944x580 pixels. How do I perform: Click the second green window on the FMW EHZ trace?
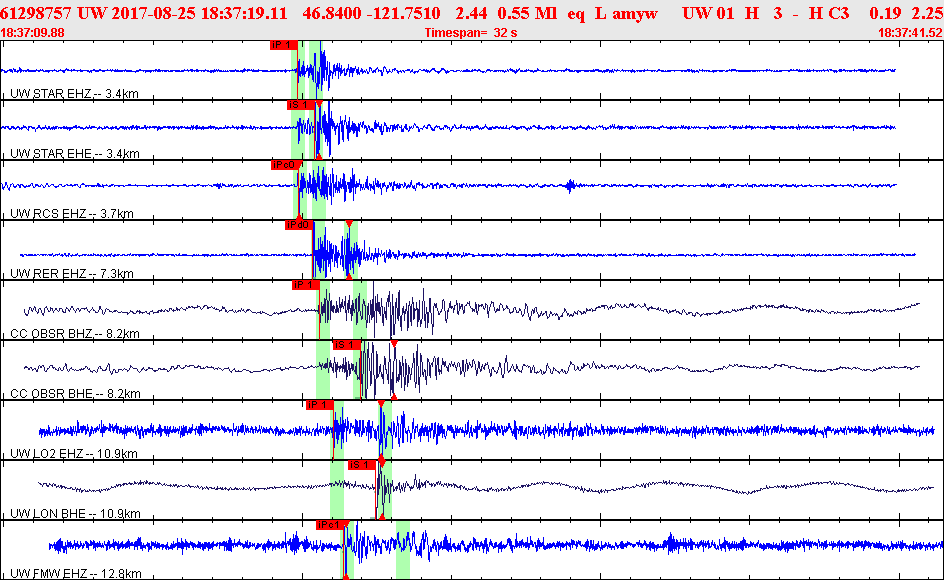click(403, 550)
